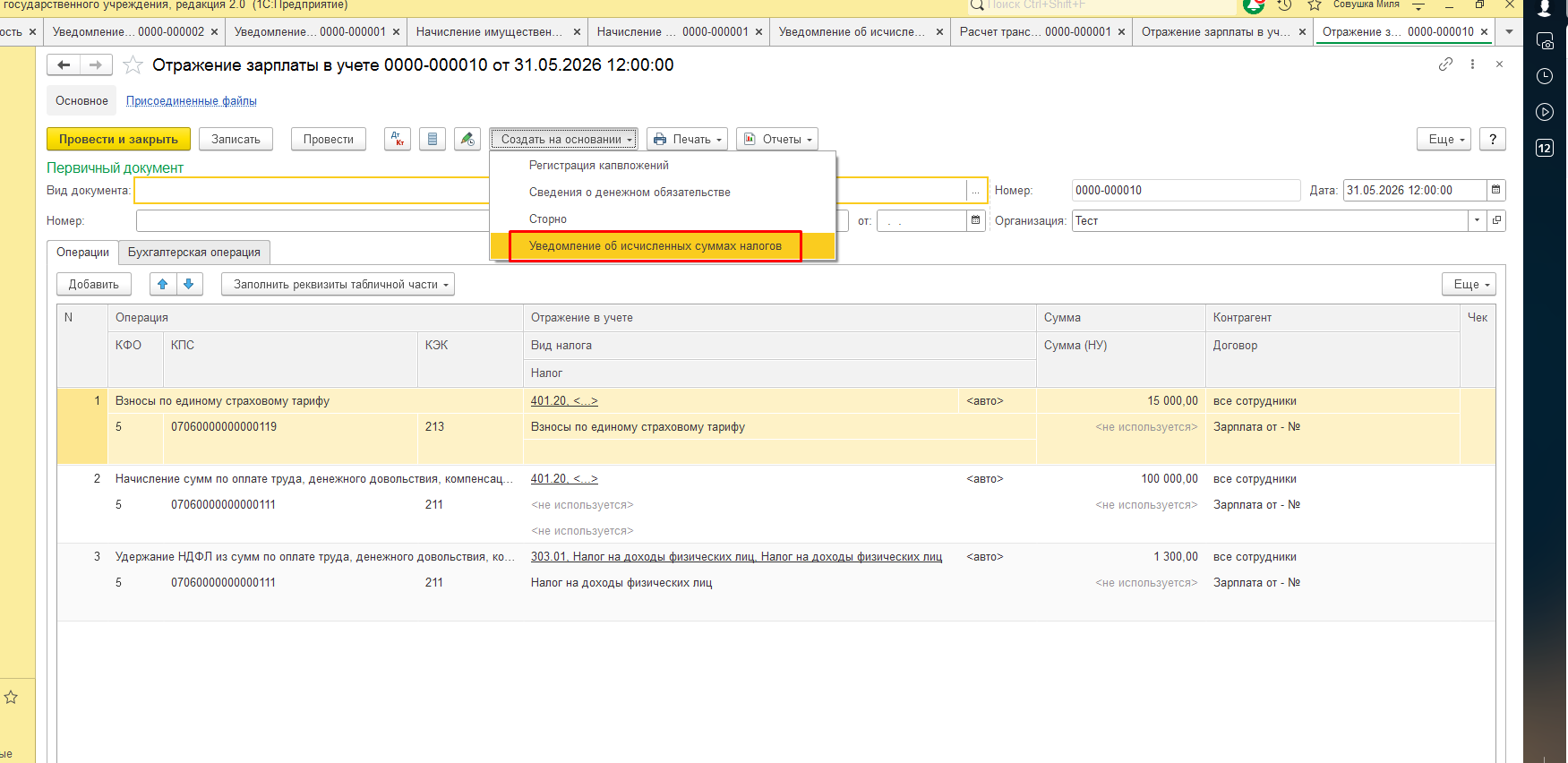
Task: Click the Записать button
Action: (x=236, y=139)
